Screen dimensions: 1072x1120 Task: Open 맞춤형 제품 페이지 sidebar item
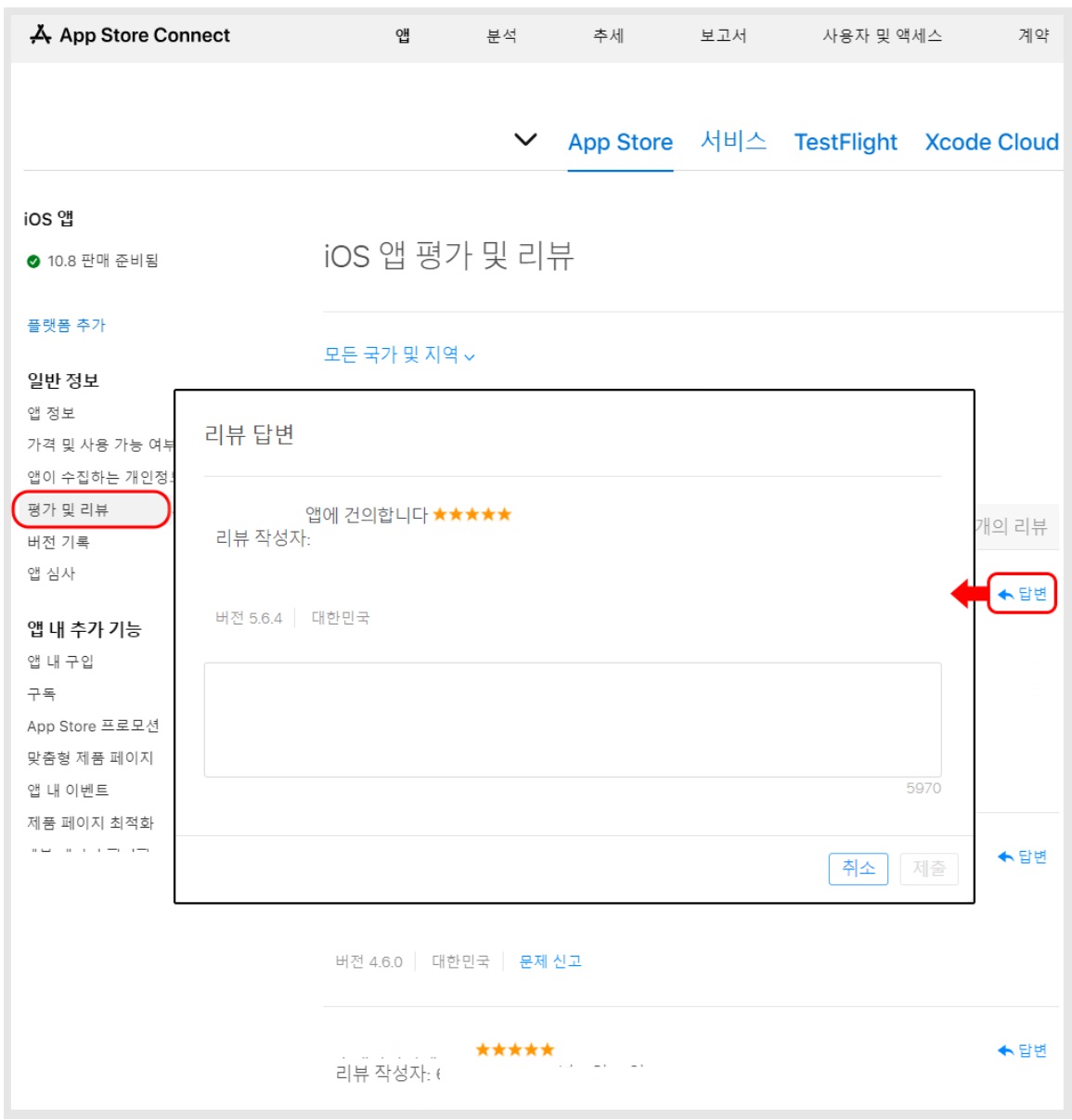coord(90,758)
